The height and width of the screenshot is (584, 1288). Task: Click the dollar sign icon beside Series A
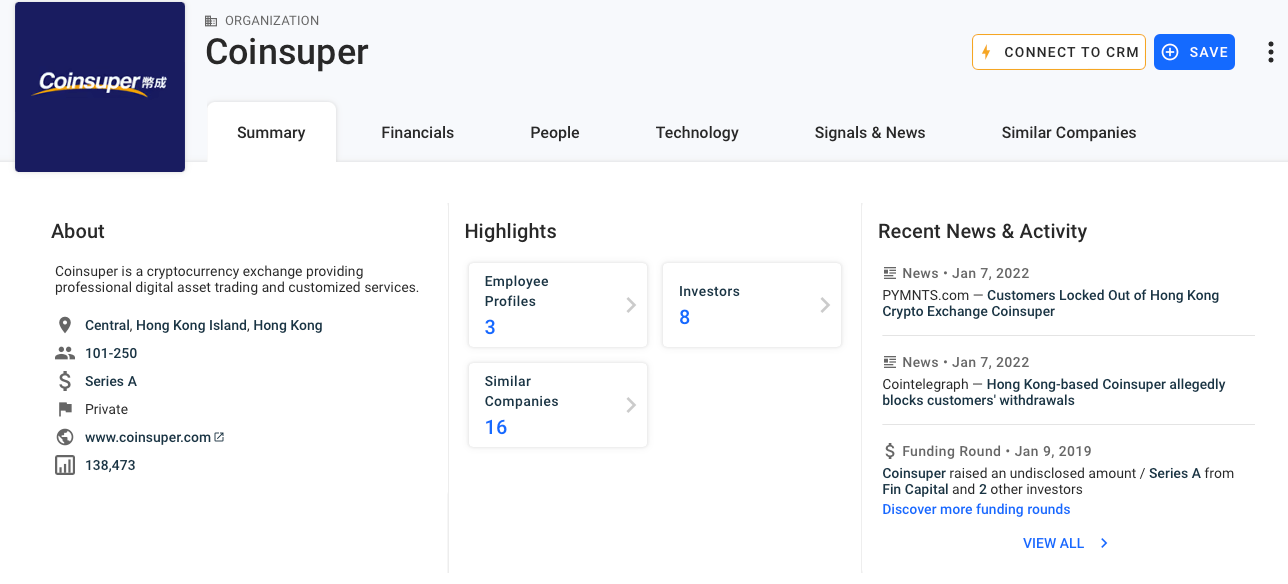point(65,381)
